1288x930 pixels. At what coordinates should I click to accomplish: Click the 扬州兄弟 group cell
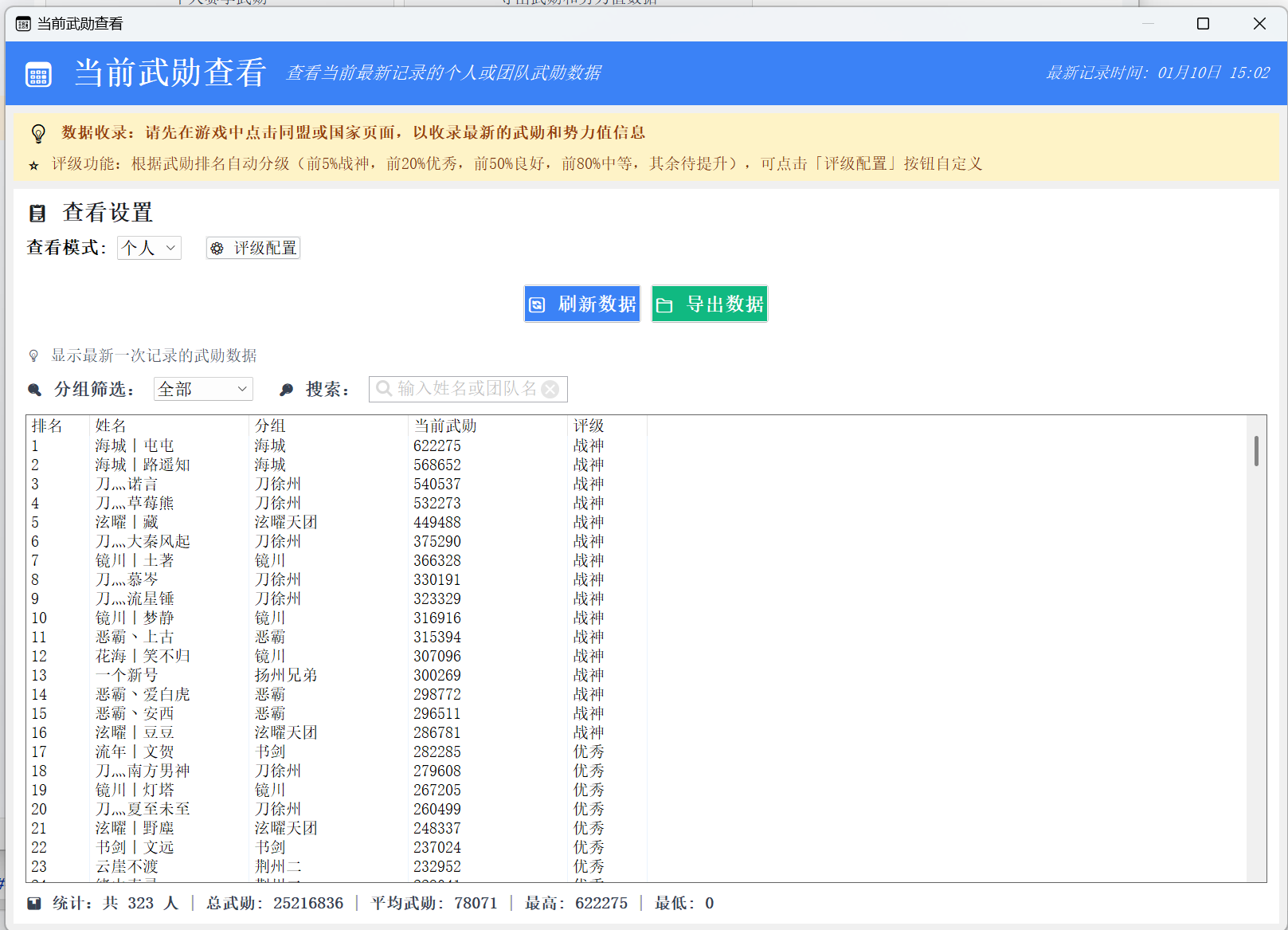[x=286, y=675]
